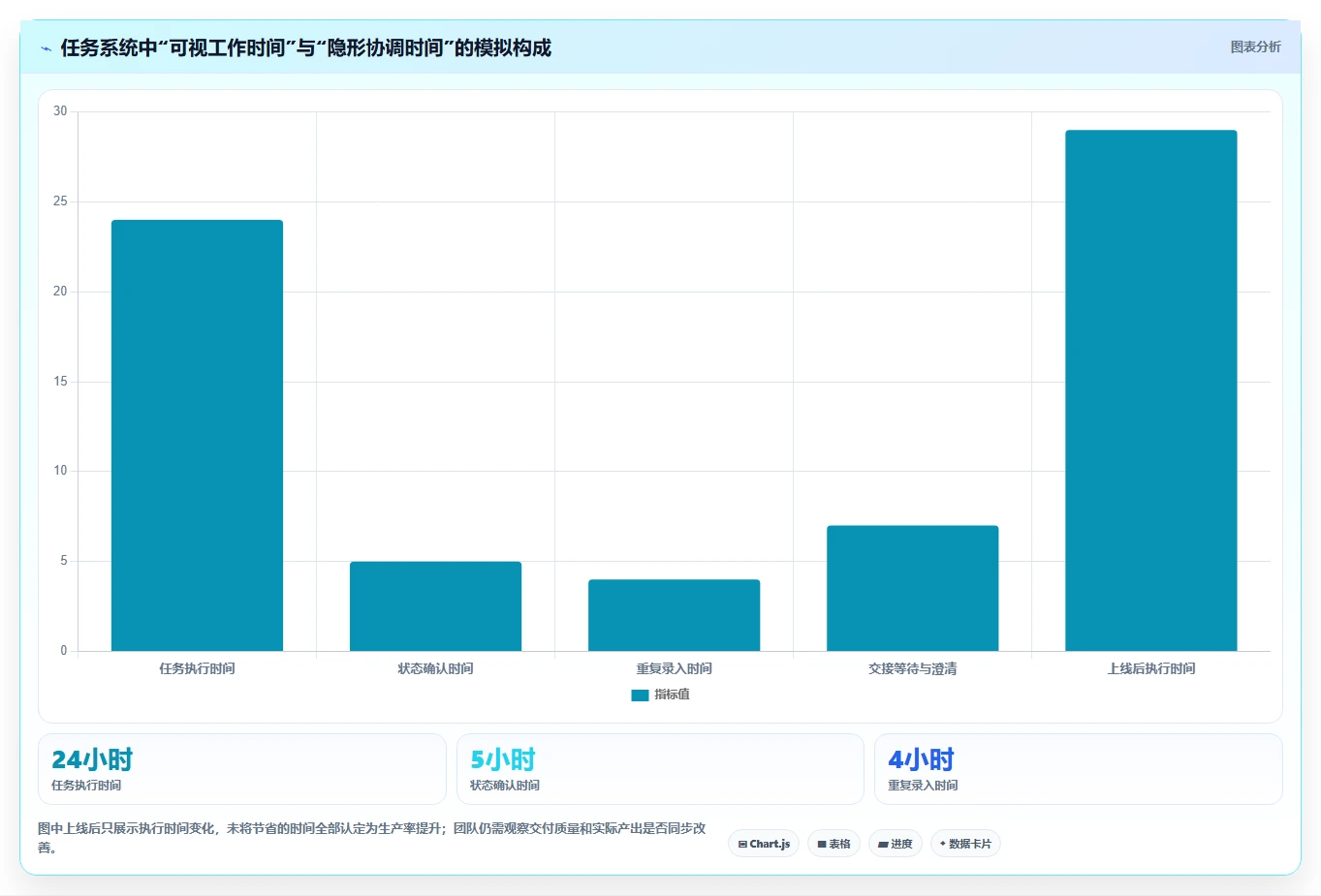Click the 表格 tag chip
The image size is (1321, 896).
point(833,844)
